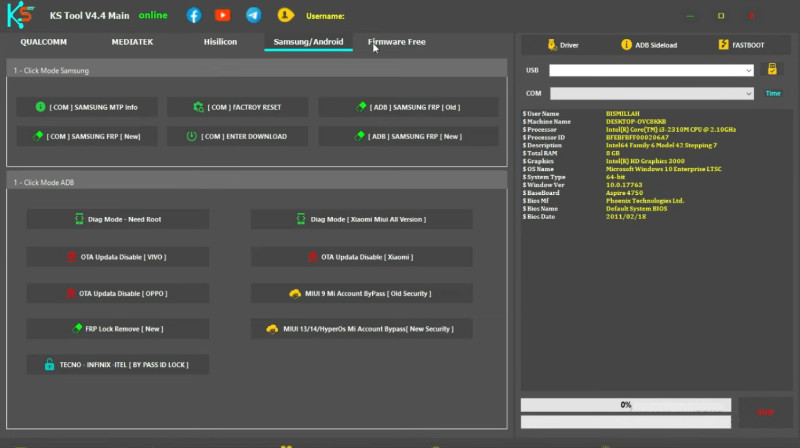Open the Driver tool
The image size is (800, 448).
click(563, 45)
